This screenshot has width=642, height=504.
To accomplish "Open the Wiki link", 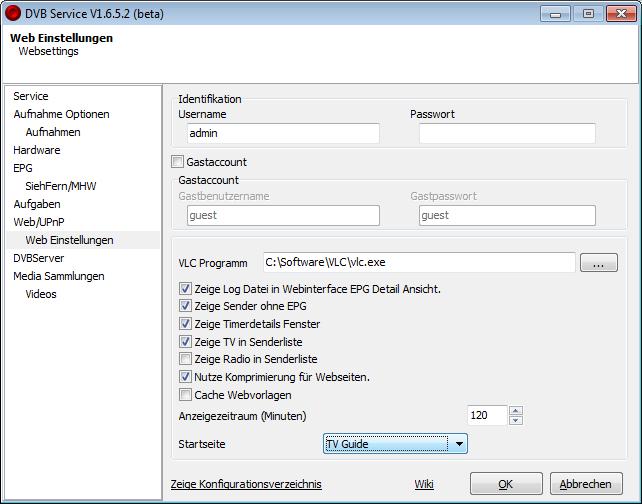I will coord(424,484).
